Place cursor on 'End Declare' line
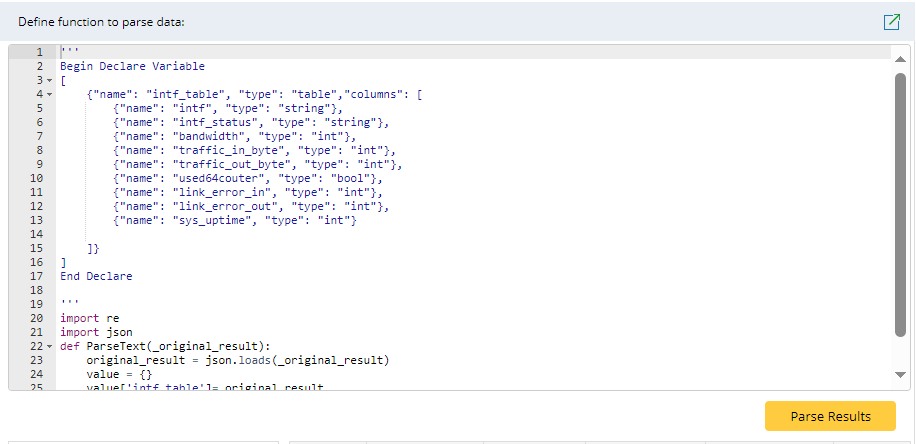 coord(96,276)
